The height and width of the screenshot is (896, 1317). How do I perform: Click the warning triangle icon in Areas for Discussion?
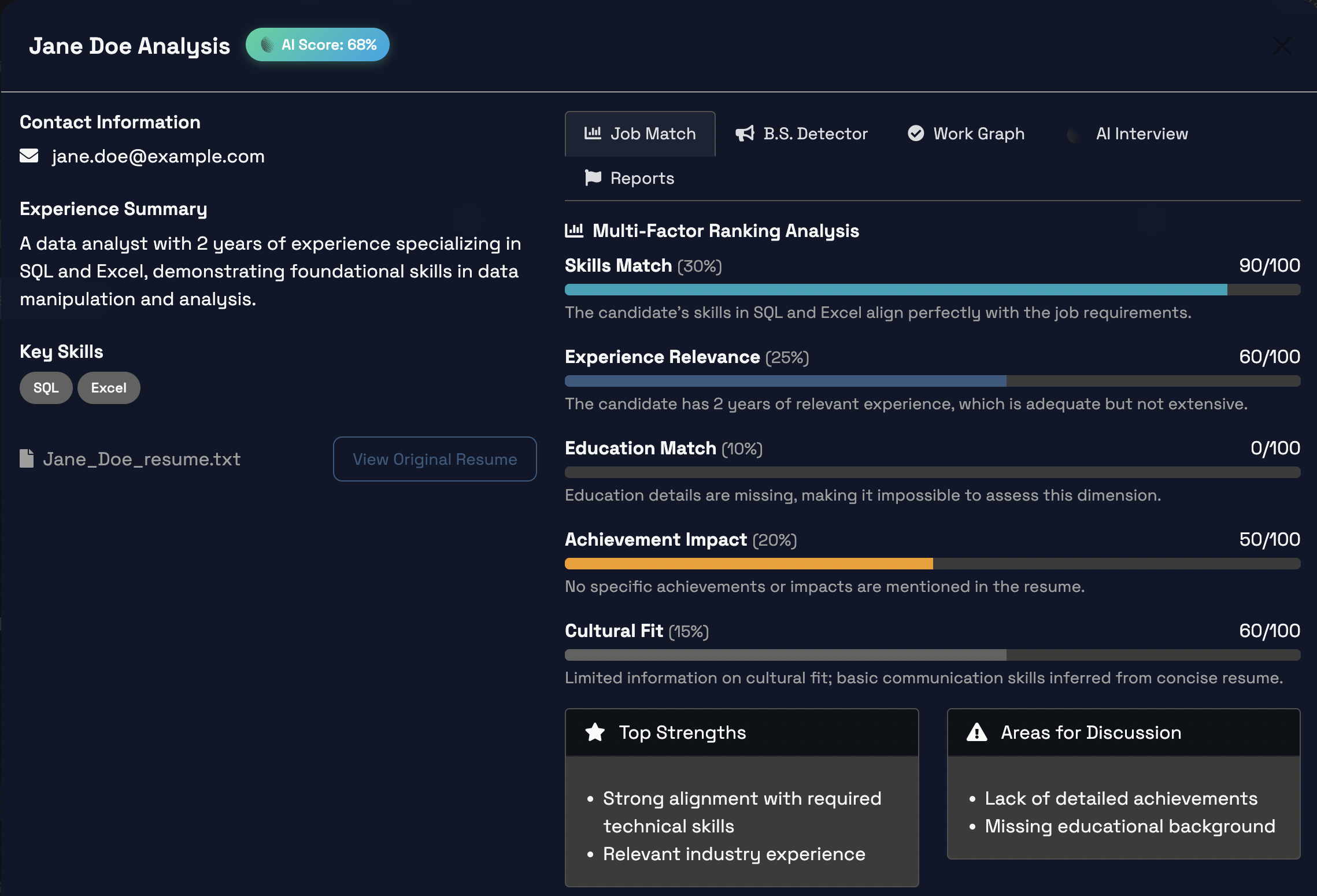pos(977,732)
